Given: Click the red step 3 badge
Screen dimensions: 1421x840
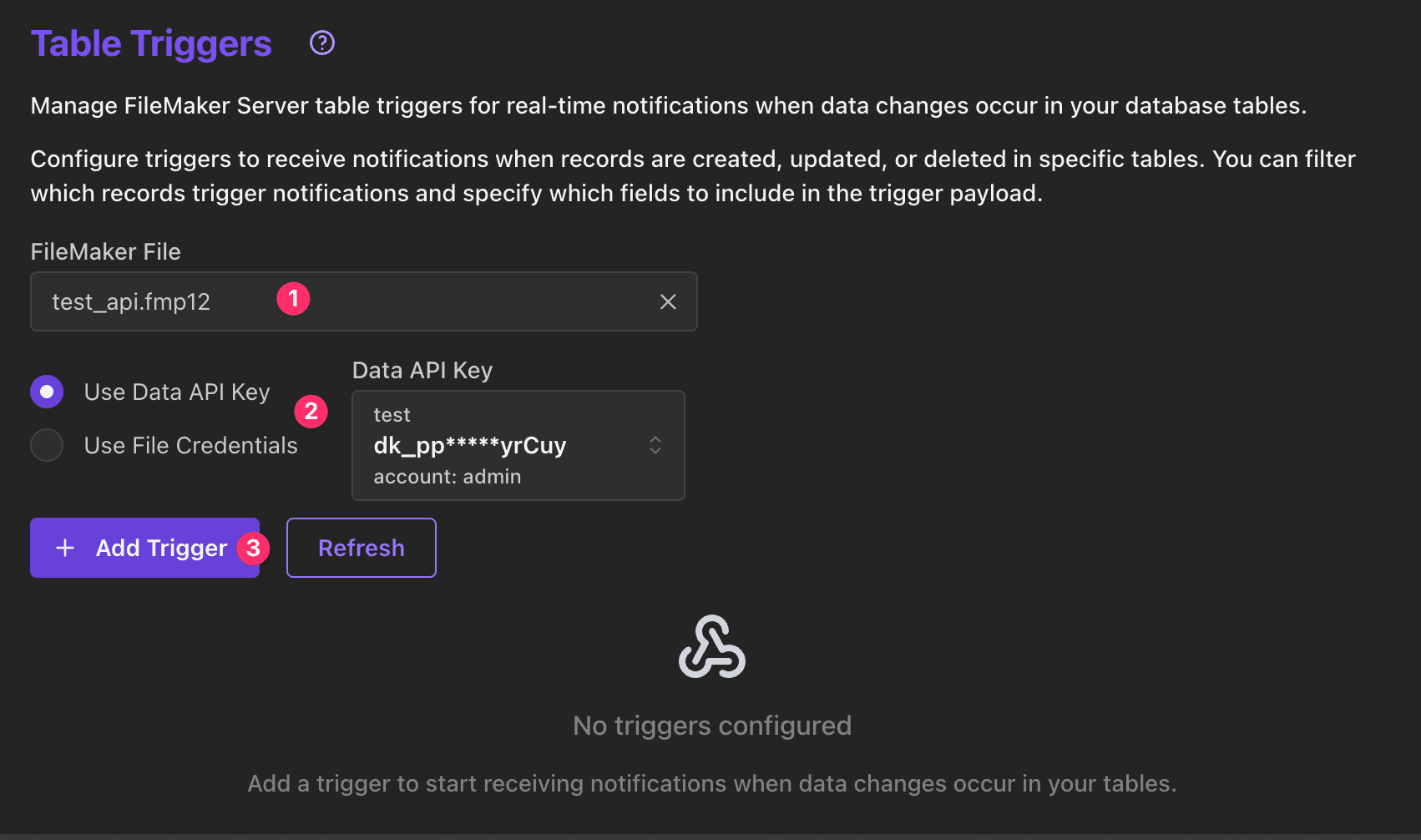Looking at the screenshot, I should click(x=253, y=549).
